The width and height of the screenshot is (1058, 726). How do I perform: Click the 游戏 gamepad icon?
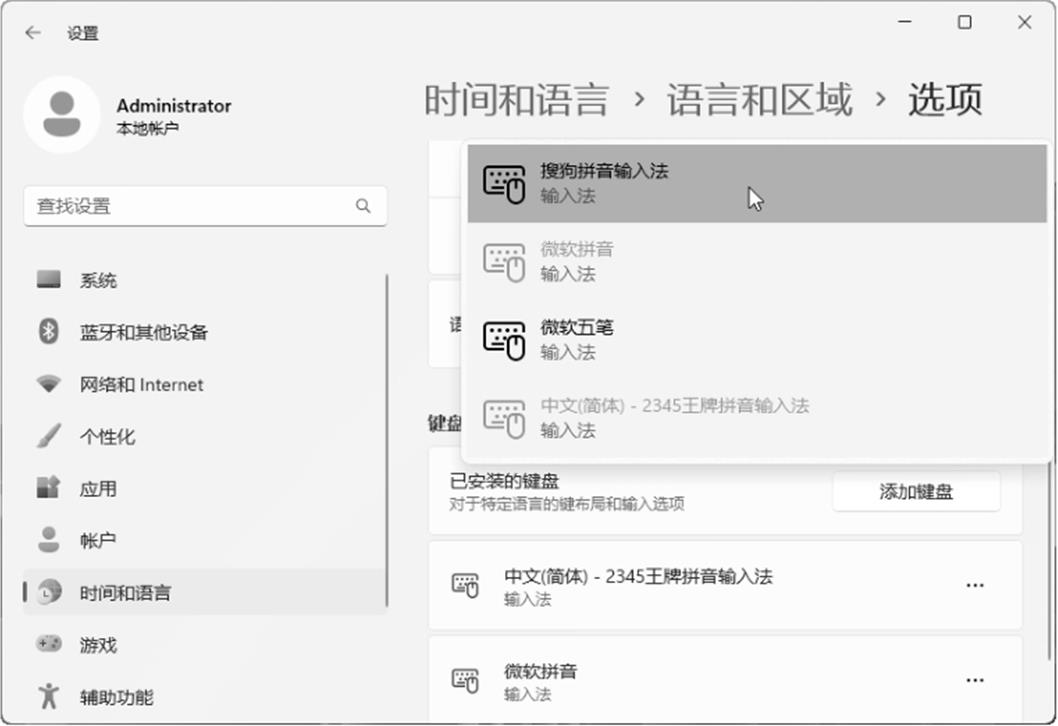tap(49, 645)
